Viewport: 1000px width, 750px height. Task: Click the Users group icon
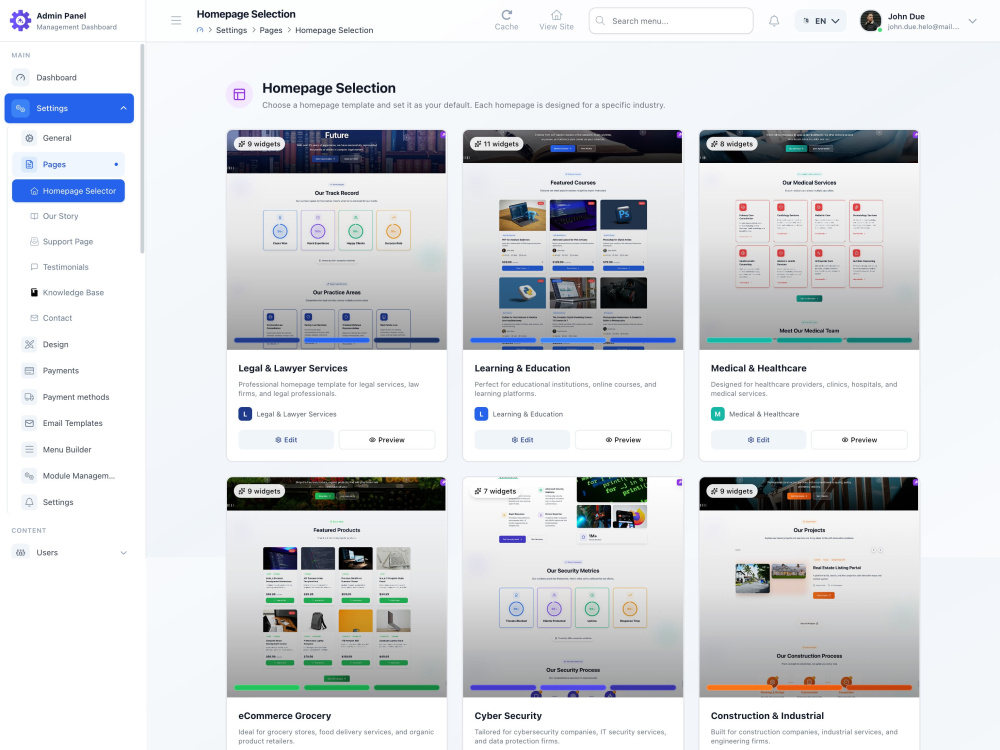pyautogui.click(x=21, y=552)
